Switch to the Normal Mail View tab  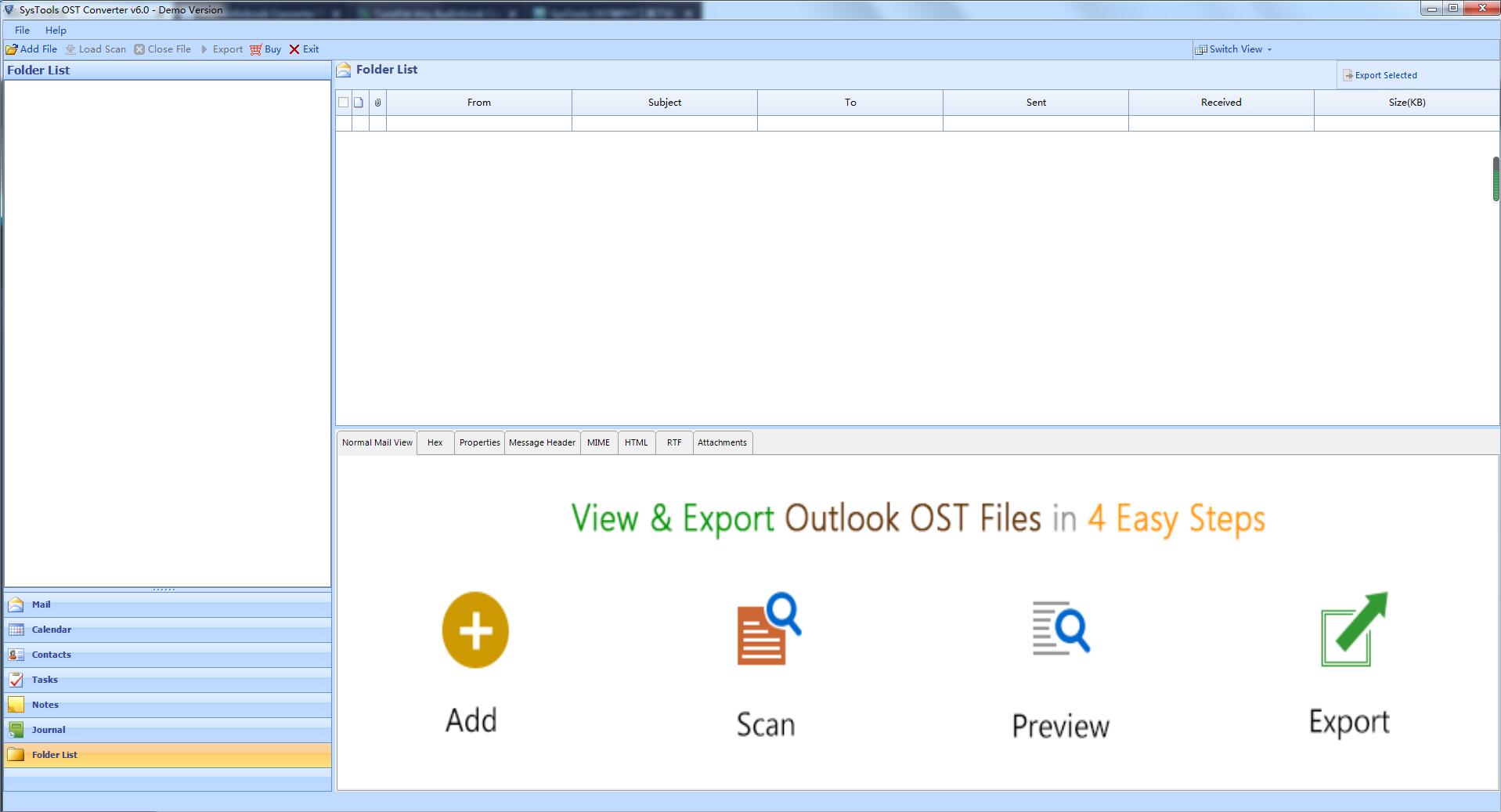(377, 442)
